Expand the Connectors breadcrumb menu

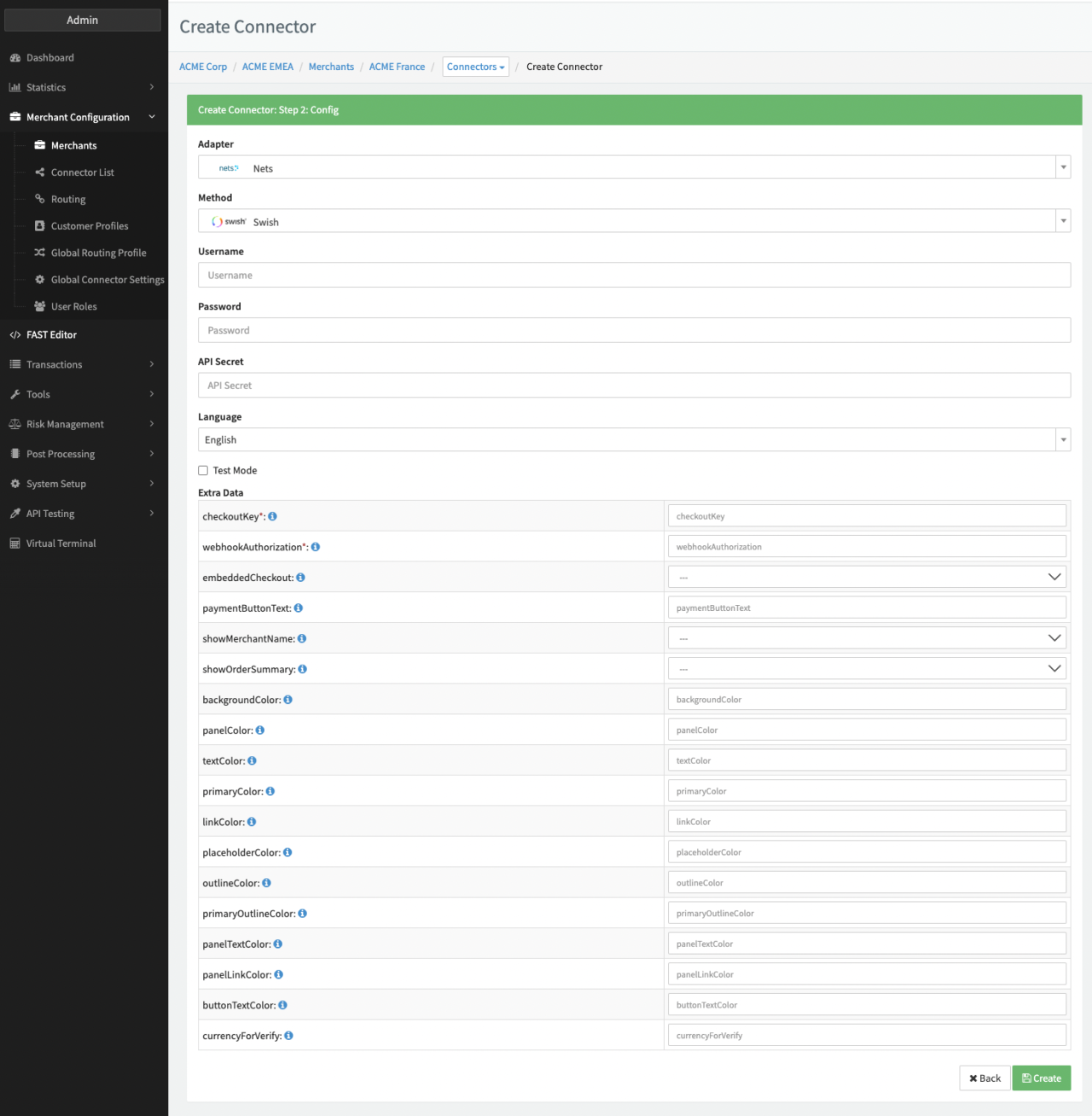pos(475,67)
